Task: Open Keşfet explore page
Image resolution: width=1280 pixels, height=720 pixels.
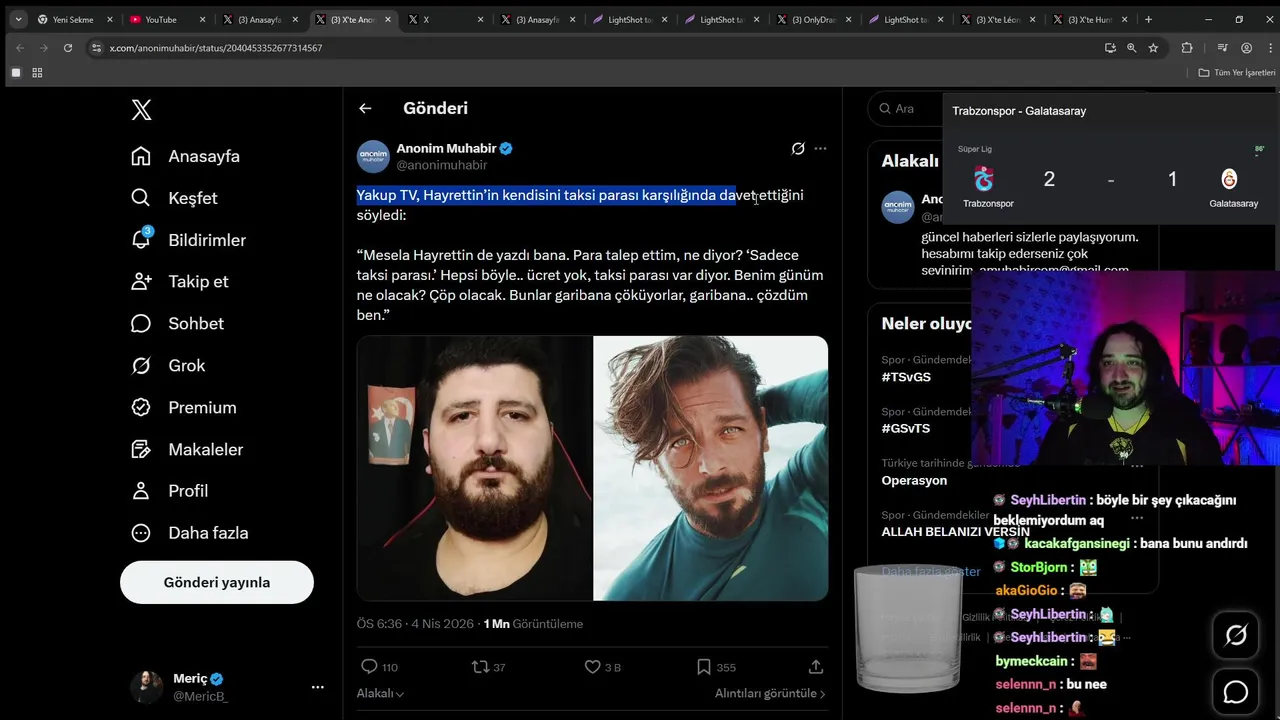Action: click(175, 198)
